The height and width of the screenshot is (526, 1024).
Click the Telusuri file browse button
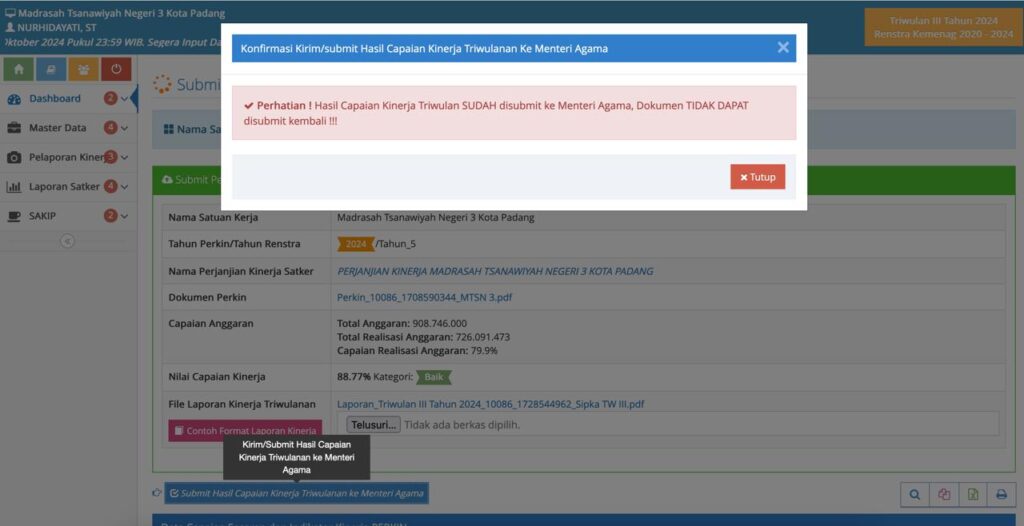[x=374, y=424]
